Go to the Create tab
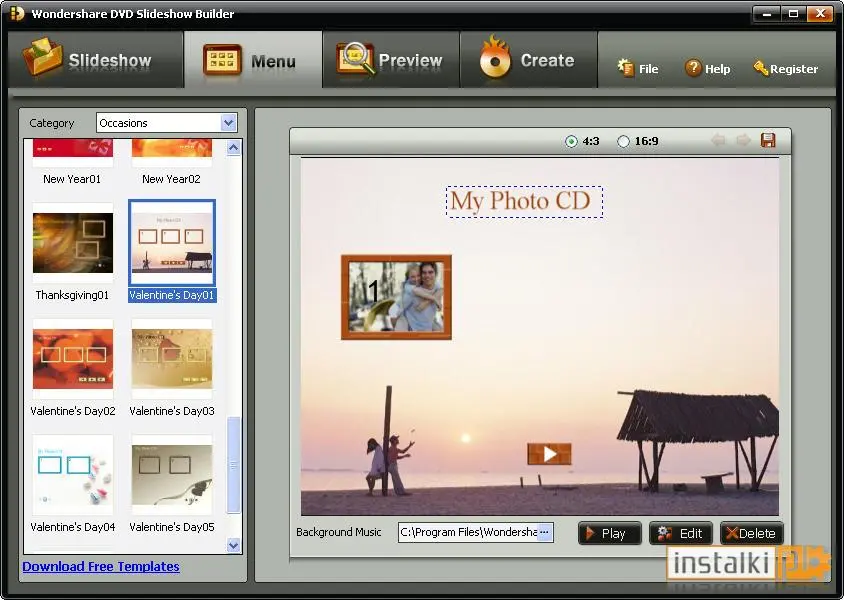 [x=529, y=59]
